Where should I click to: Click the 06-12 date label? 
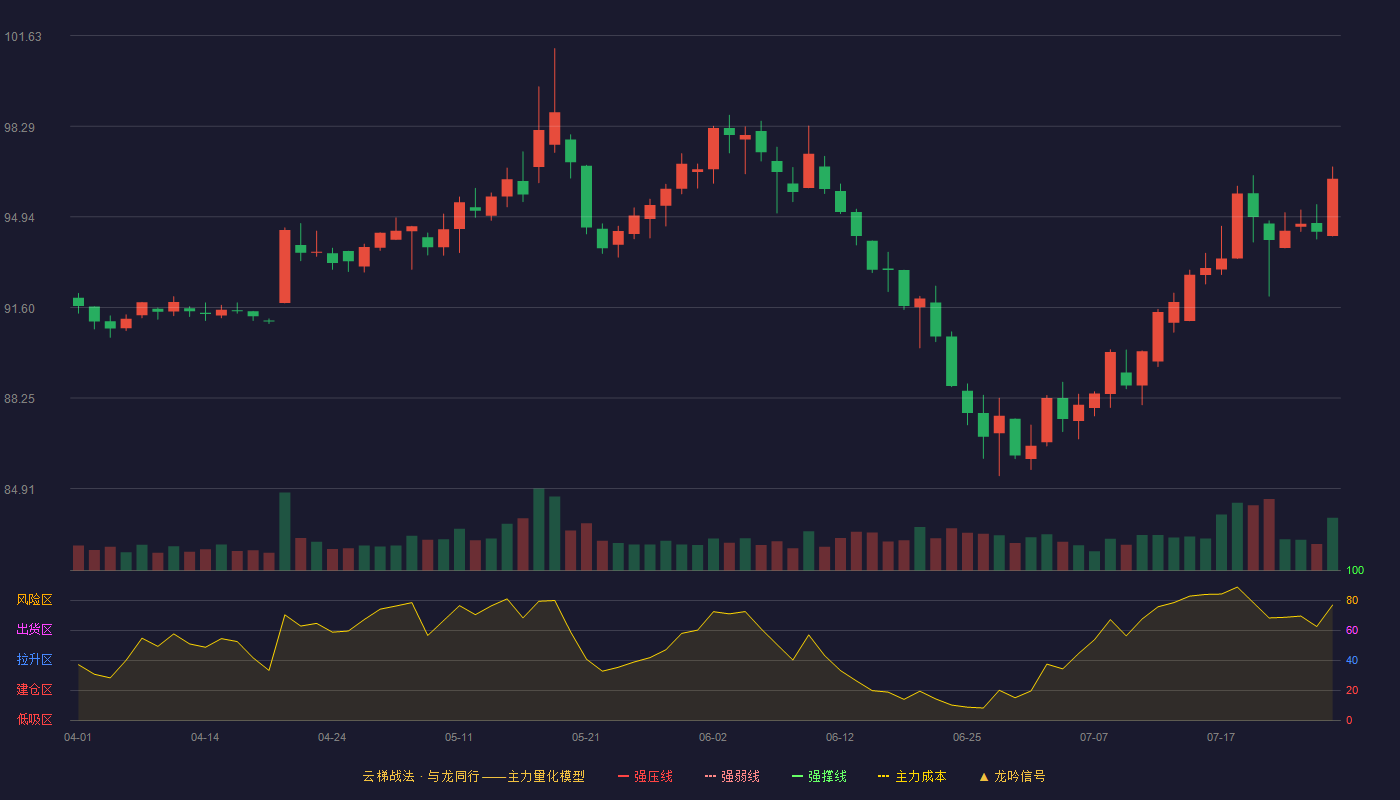840,737
